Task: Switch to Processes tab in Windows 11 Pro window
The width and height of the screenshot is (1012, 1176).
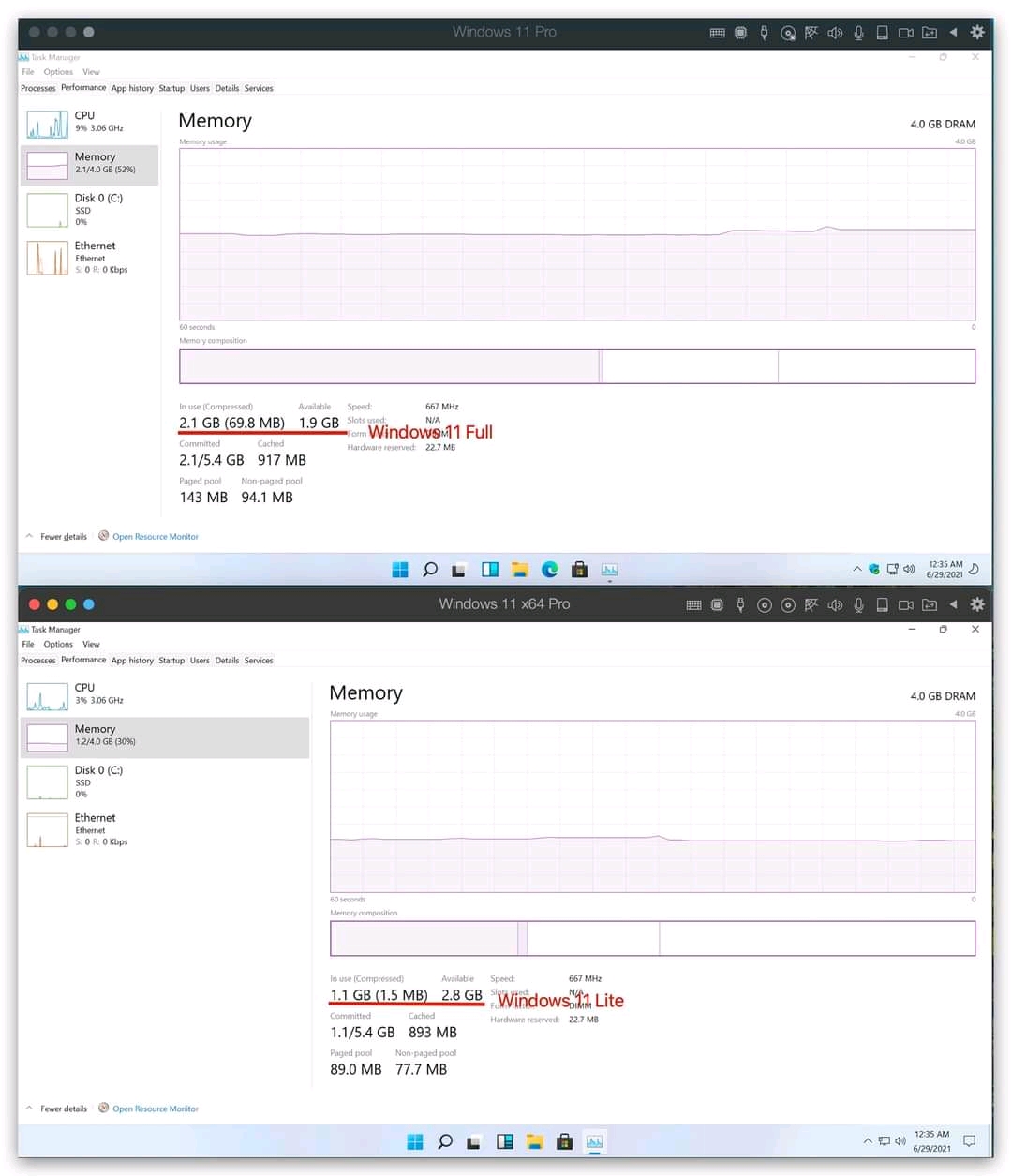Action: (x=38, y=88)
